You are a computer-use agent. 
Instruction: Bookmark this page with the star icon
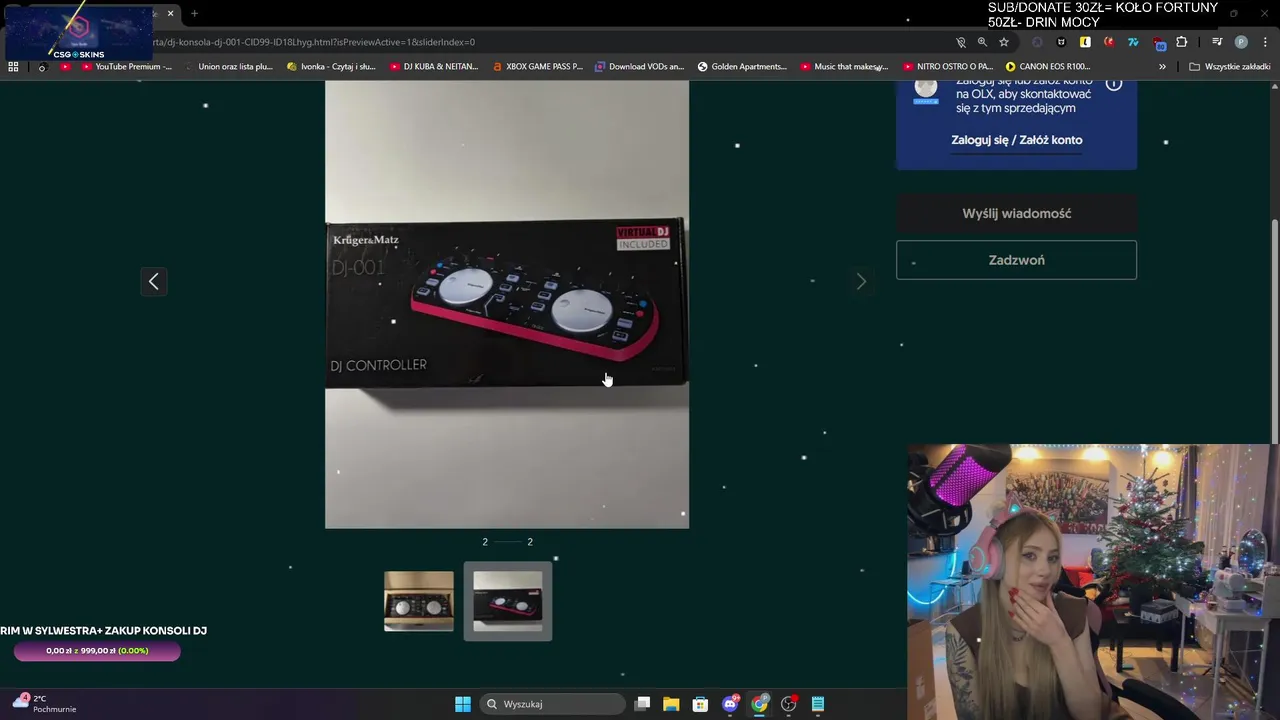tap(1004, 42)
